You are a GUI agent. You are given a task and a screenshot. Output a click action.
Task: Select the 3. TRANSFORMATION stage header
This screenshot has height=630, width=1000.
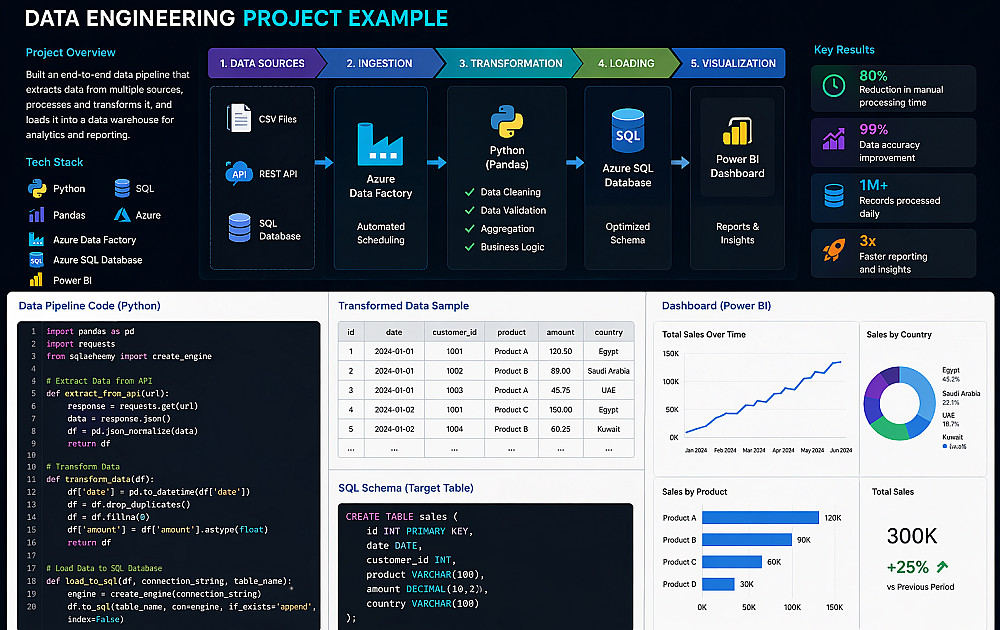[x=511, y=63]
